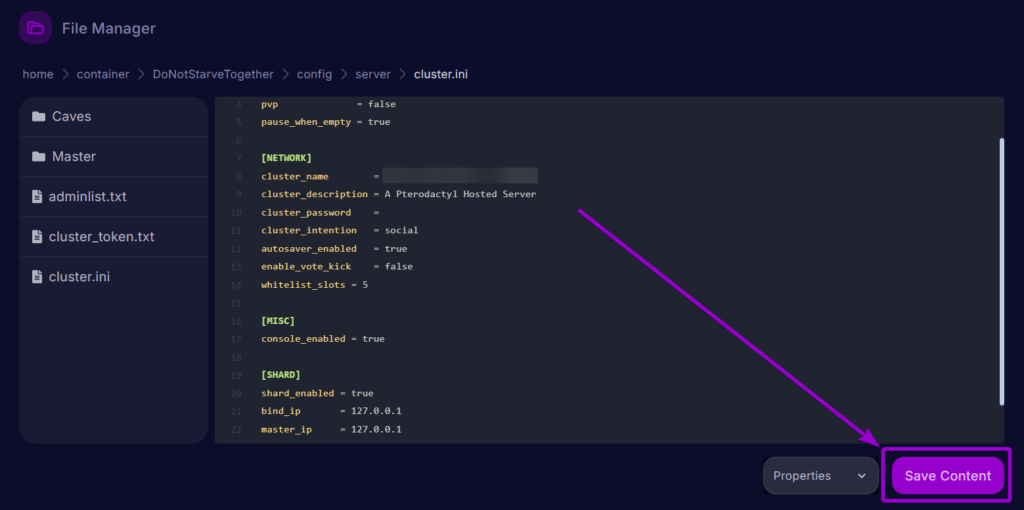Click the cluster.ini file icon in sidebar
1024x510 pixels.
click(38, 277)
